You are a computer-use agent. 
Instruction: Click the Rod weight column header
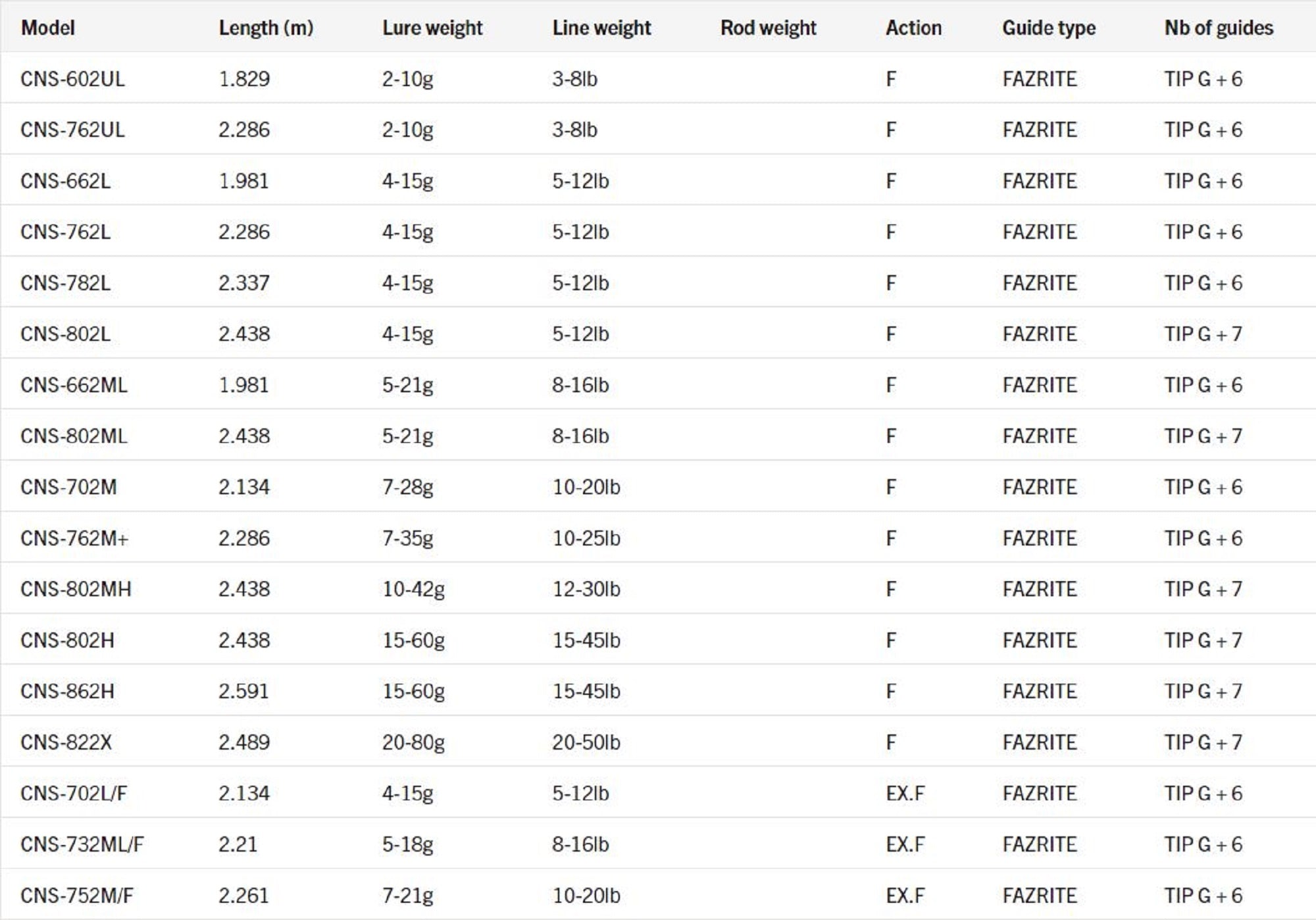point(768,28)
